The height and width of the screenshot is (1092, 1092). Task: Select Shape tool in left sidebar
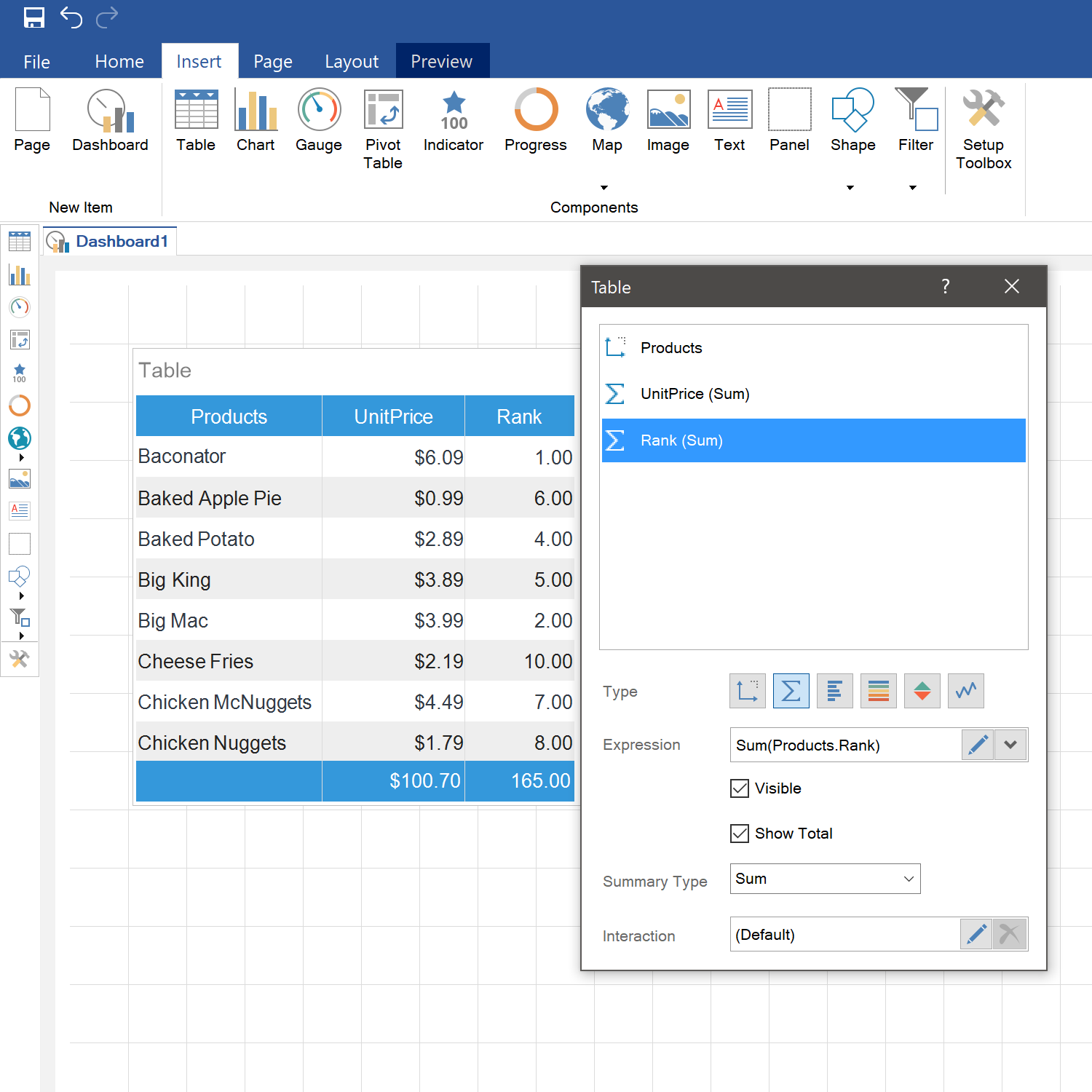pos(20,577)
